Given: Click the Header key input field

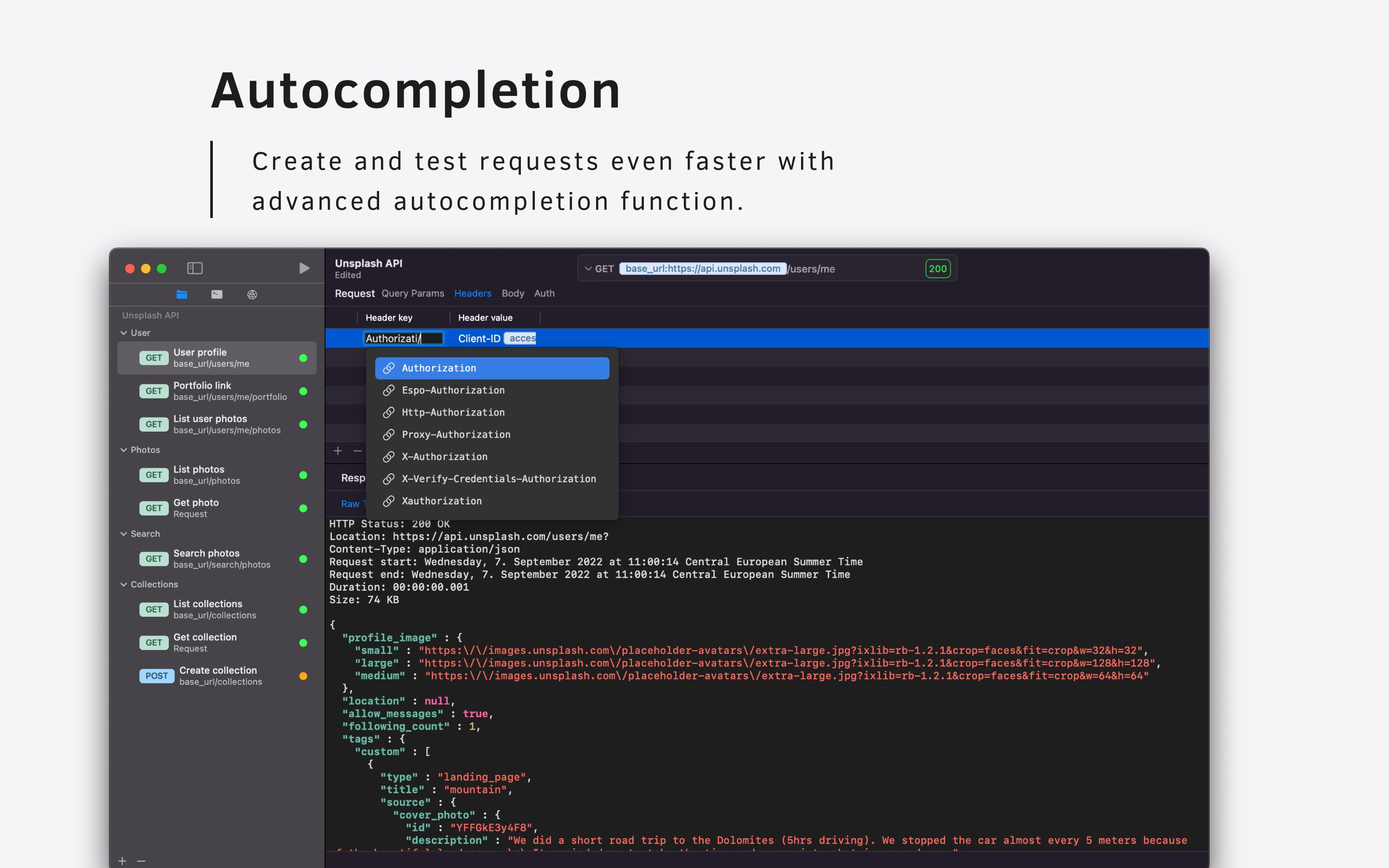Looking at the screenshot, I should (404, 339).
